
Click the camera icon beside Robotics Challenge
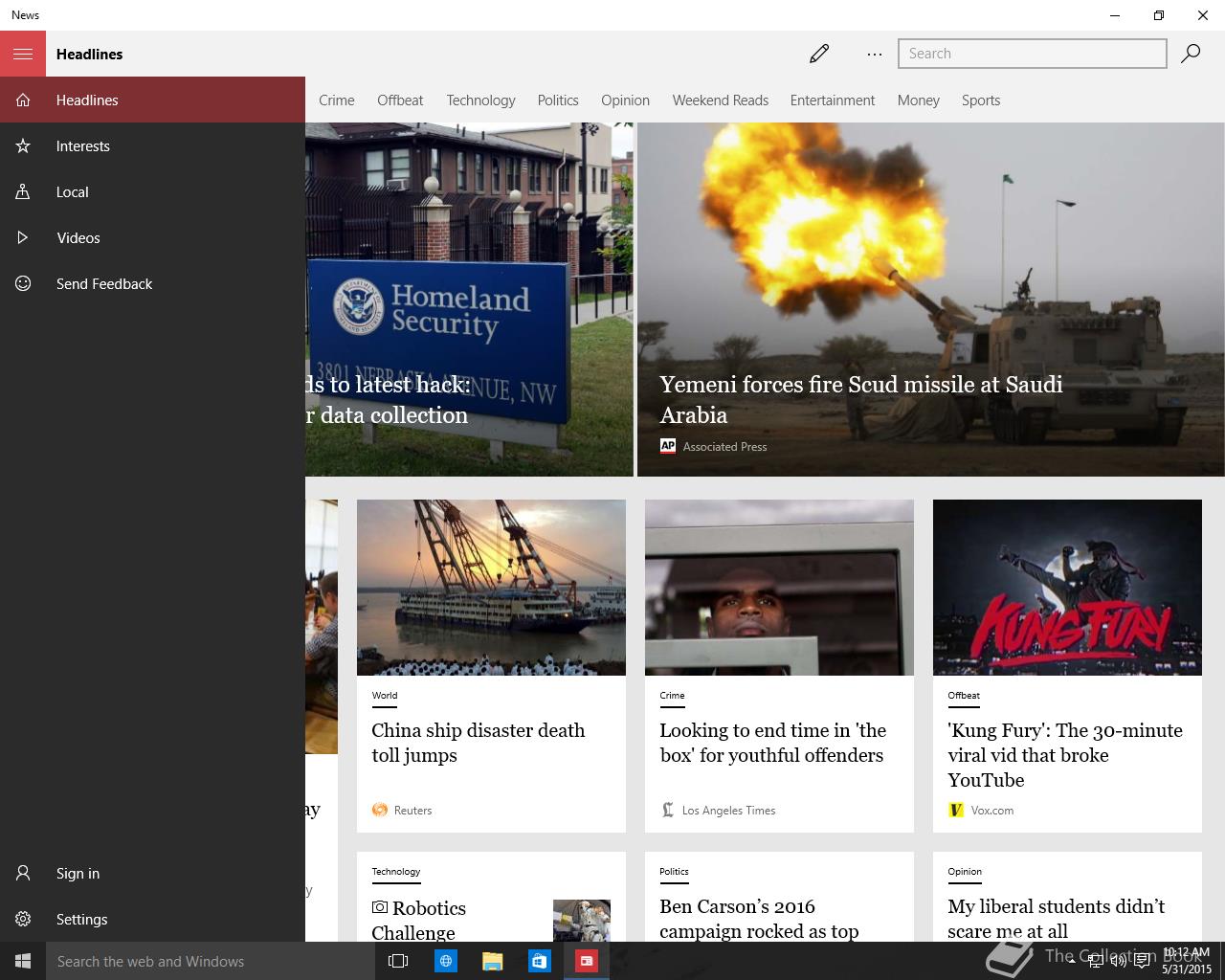(x=379, y=907)
